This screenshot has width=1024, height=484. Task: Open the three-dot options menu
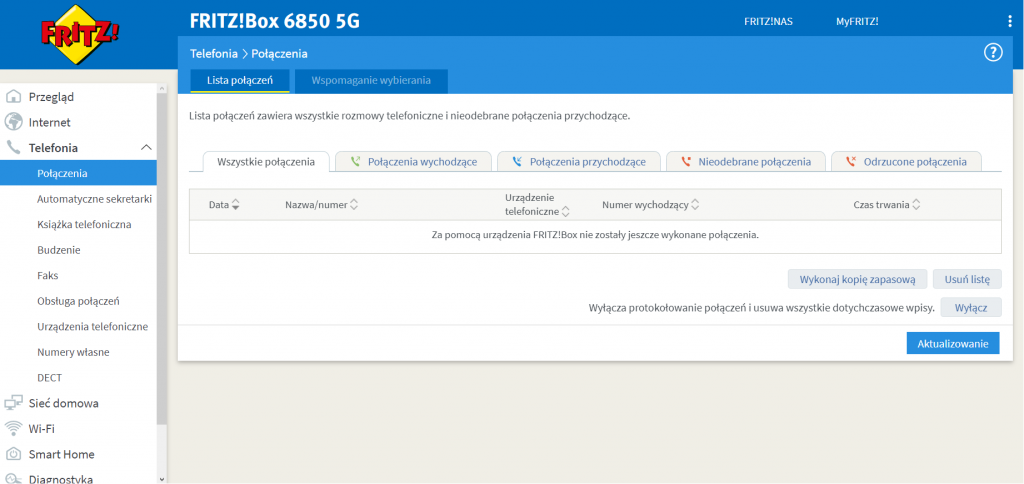(x=1009, y=21)
